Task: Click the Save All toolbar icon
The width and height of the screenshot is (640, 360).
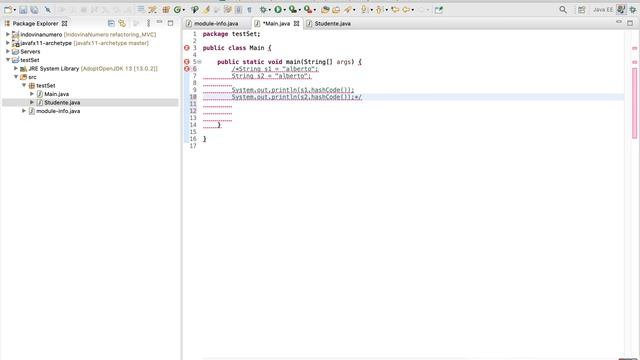Action: click(34, 10)
